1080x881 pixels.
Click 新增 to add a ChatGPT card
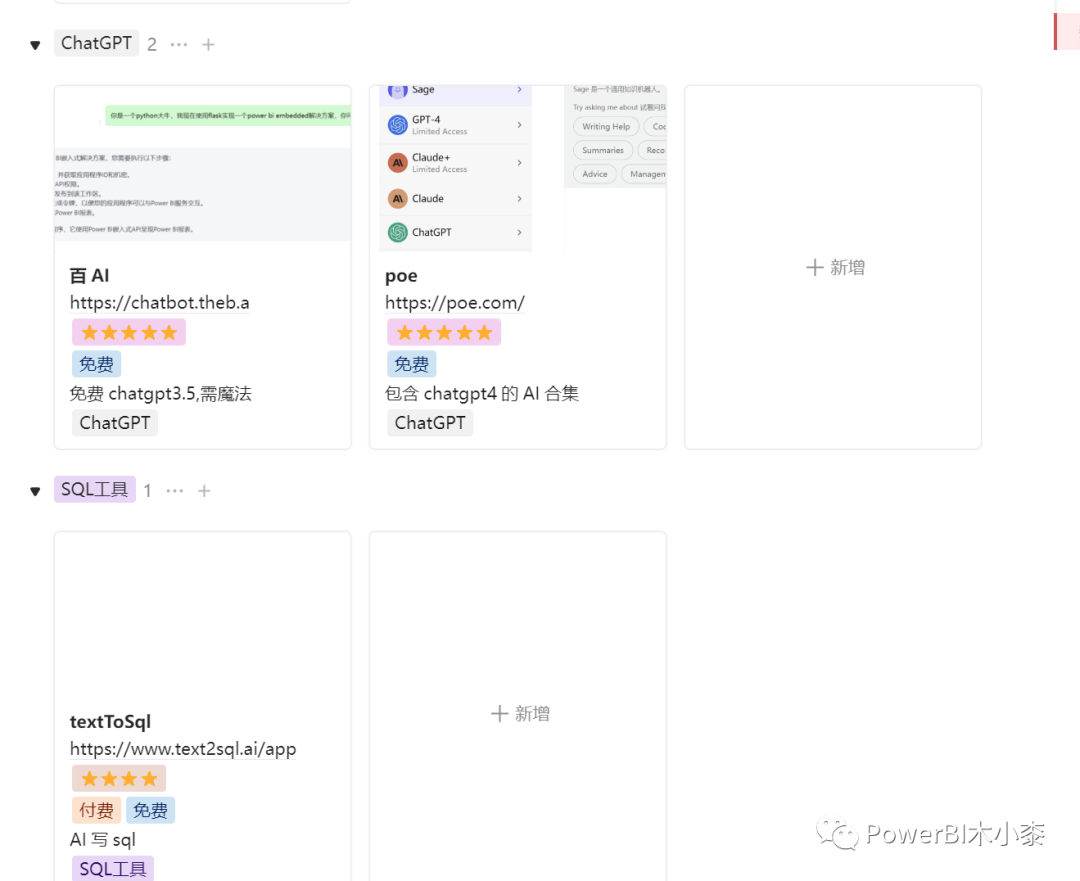[835, 267]
